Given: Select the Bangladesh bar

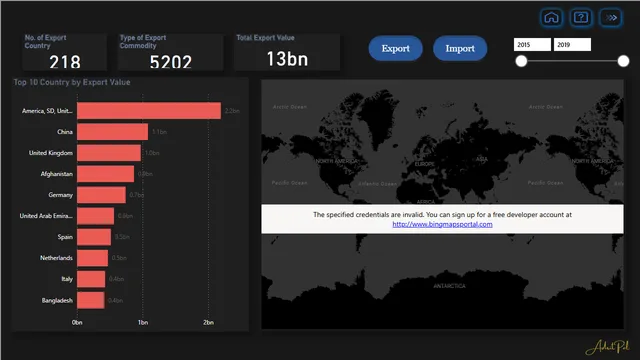Looking at the screenshot, I should coord(91,300).
